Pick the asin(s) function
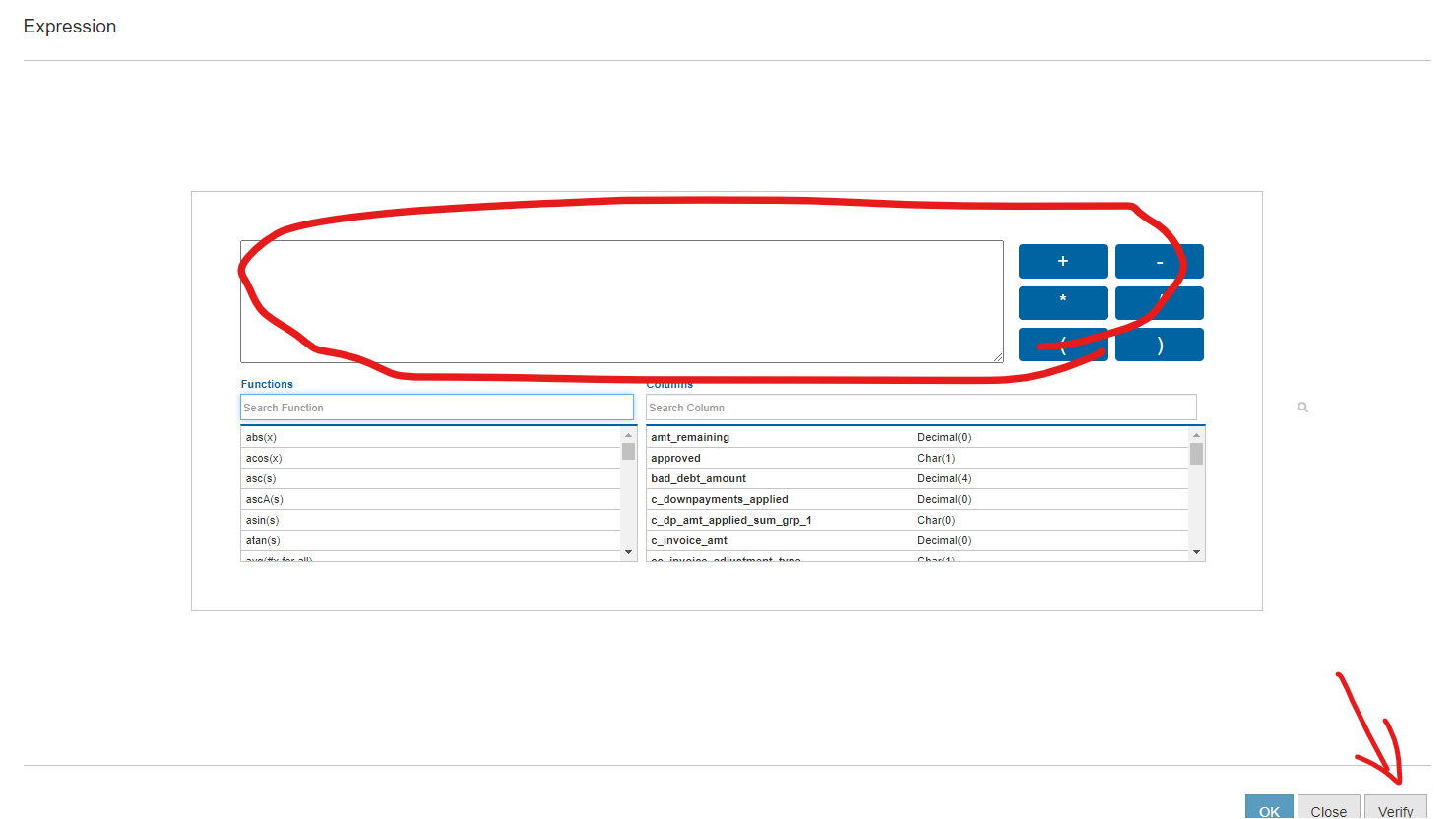 coord(263,520)
